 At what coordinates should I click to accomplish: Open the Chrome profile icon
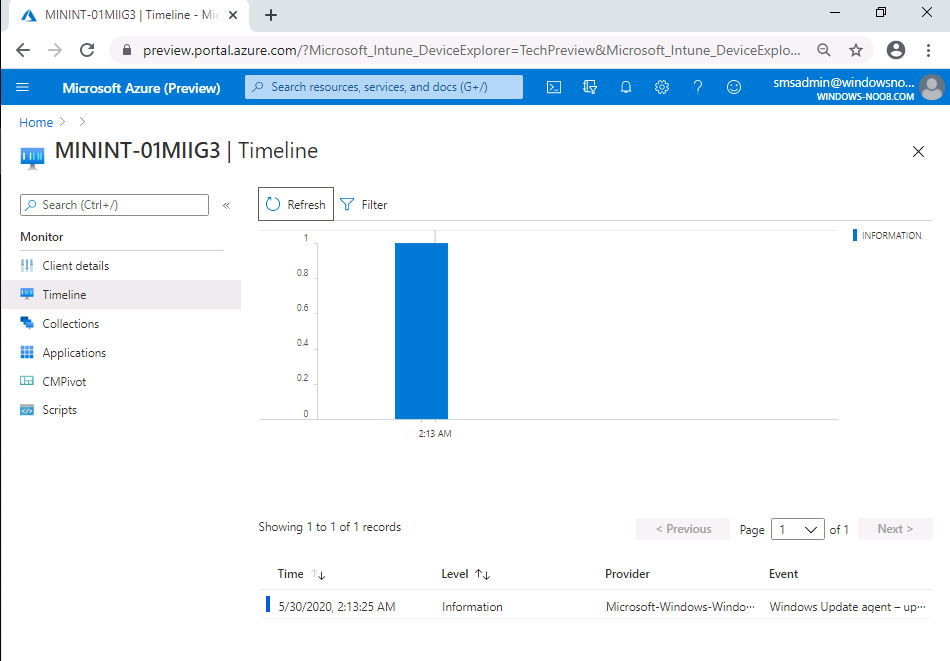[895, 50]
